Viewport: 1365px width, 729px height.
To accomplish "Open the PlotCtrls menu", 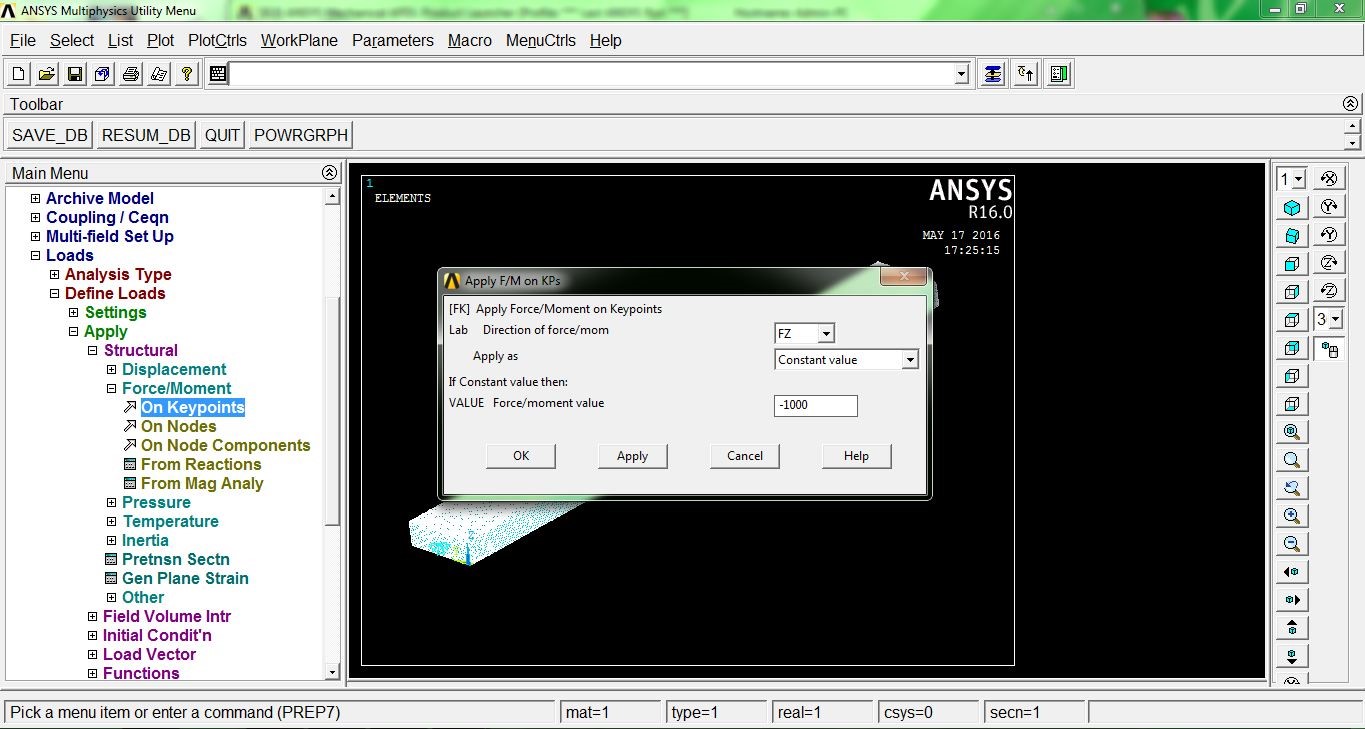I will click(217, 41).
